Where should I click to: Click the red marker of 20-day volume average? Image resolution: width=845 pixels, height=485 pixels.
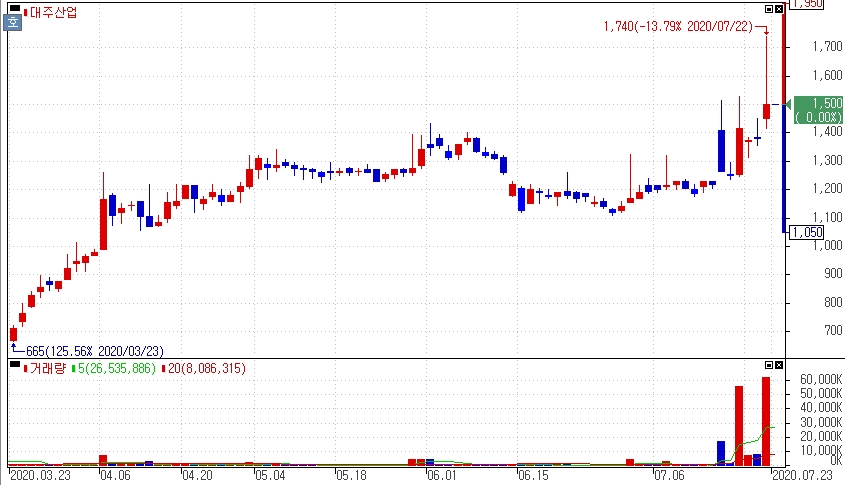coord(163,369)
